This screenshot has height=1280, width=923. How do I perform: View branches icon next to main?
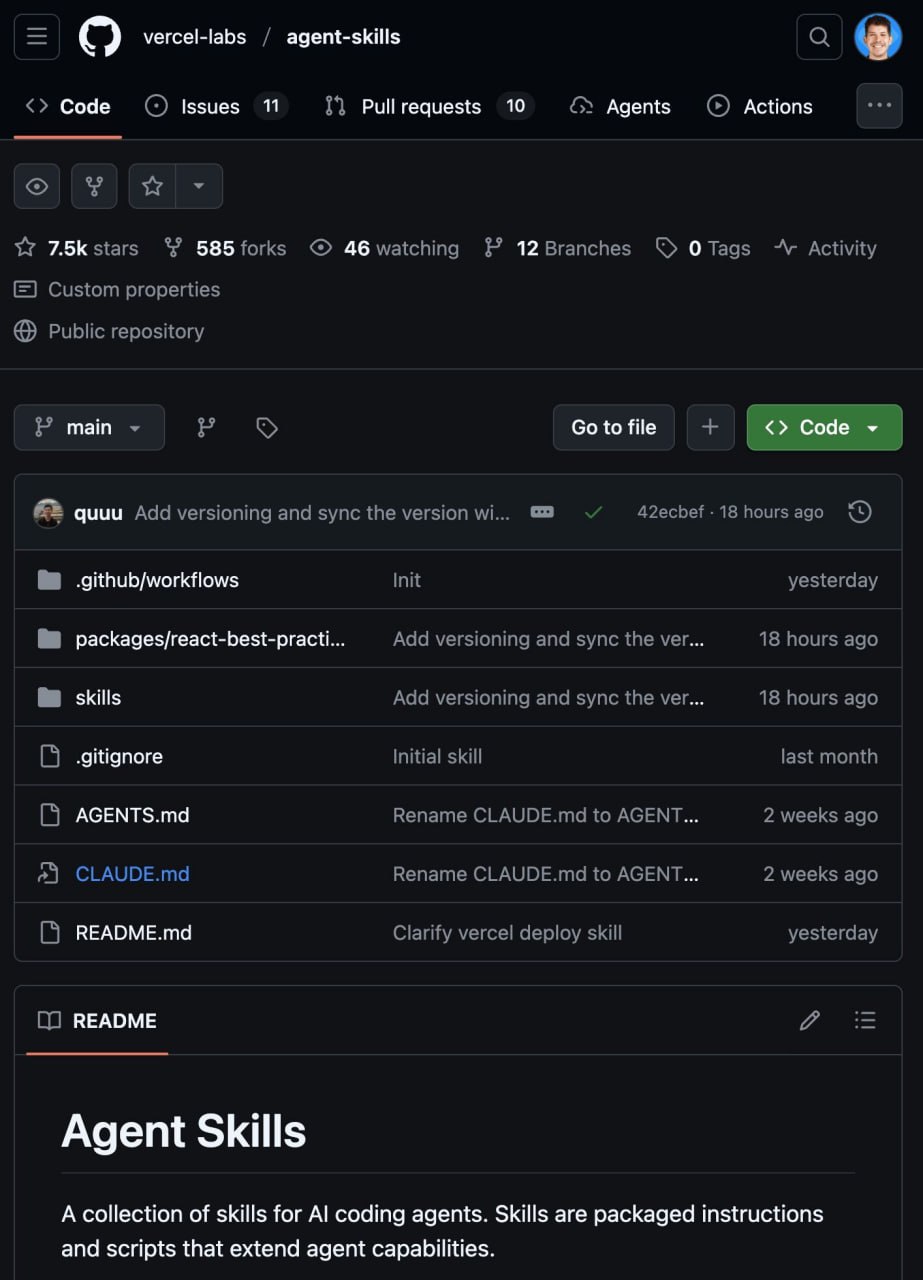pos(206,428)
